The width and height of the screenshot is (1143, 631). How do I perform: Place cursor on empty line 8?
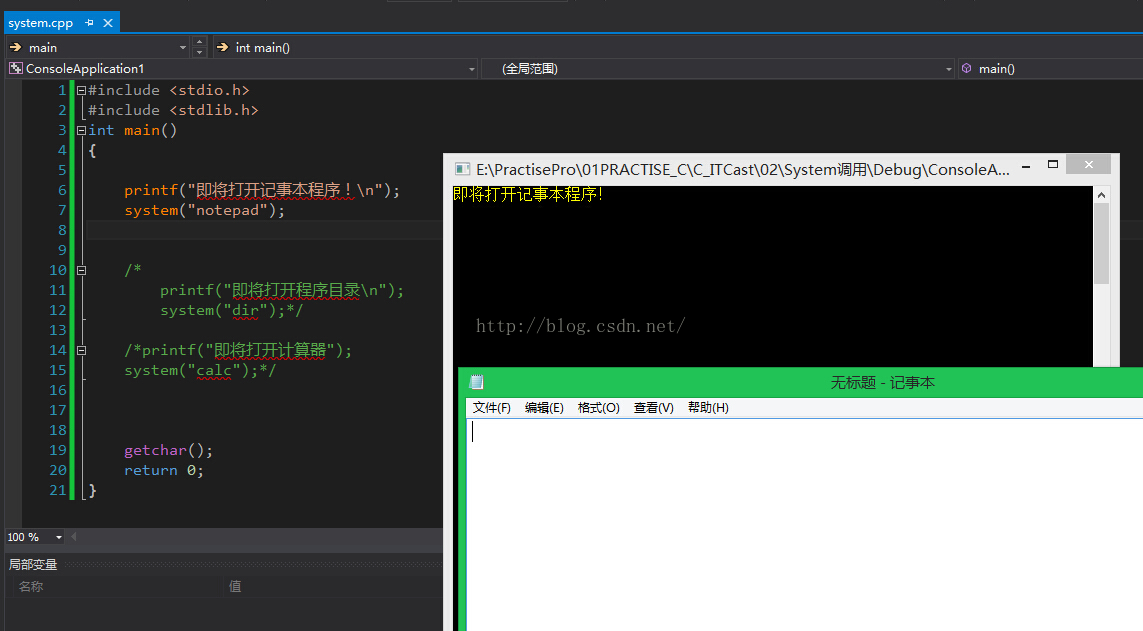(264, 230)
